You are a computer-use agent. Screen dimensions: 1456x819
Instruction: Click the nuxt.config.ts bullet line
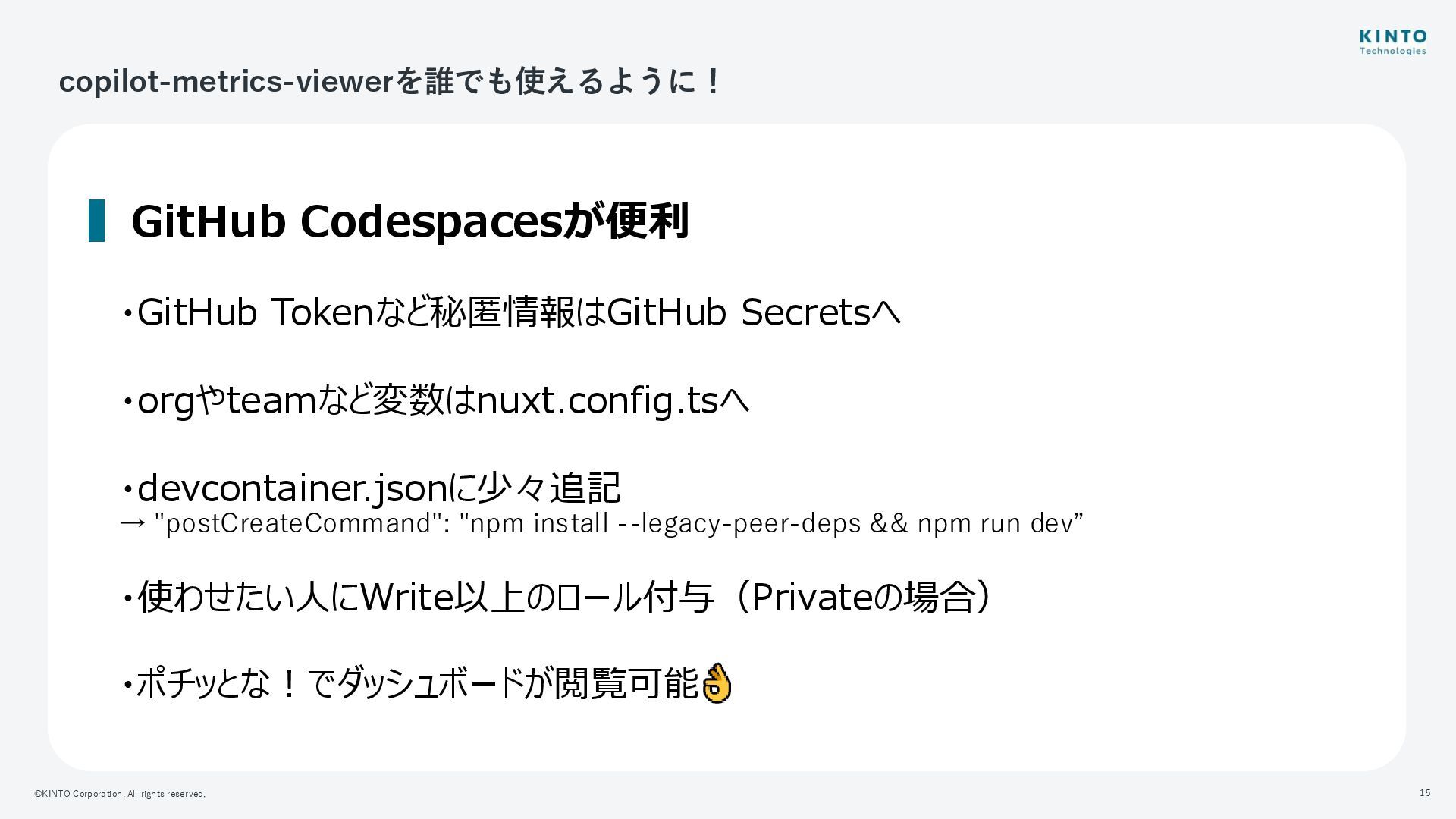point(436,400)
